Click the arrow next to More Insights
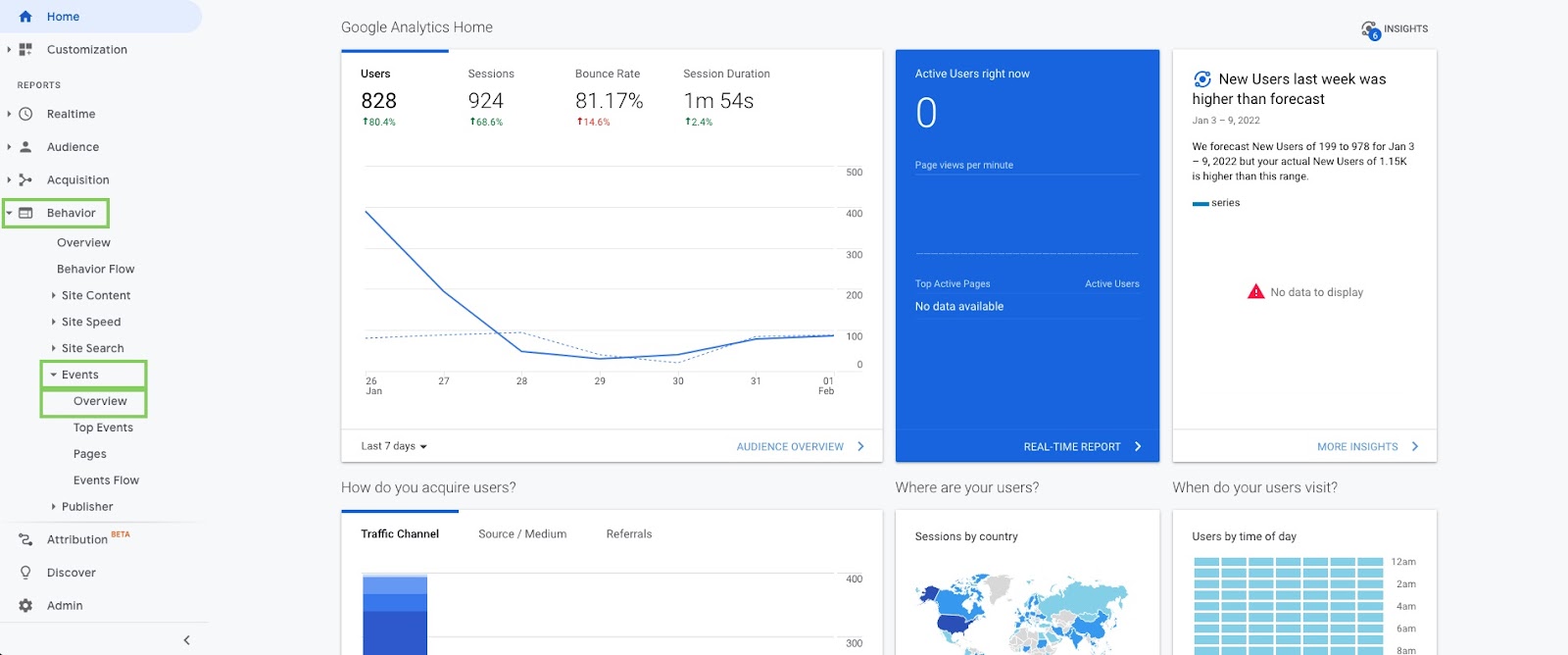Screen dimensions: 1568x655 [x=1415, y=446]
